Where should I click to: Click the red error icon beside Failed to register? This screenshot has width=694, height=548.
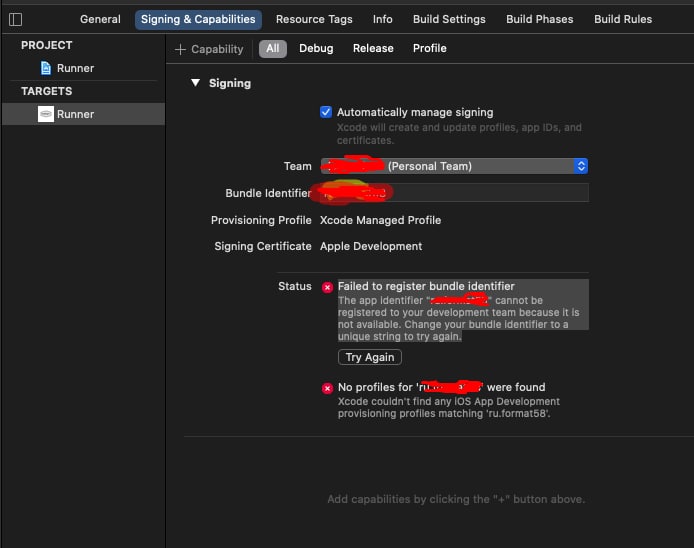(327, 287)
